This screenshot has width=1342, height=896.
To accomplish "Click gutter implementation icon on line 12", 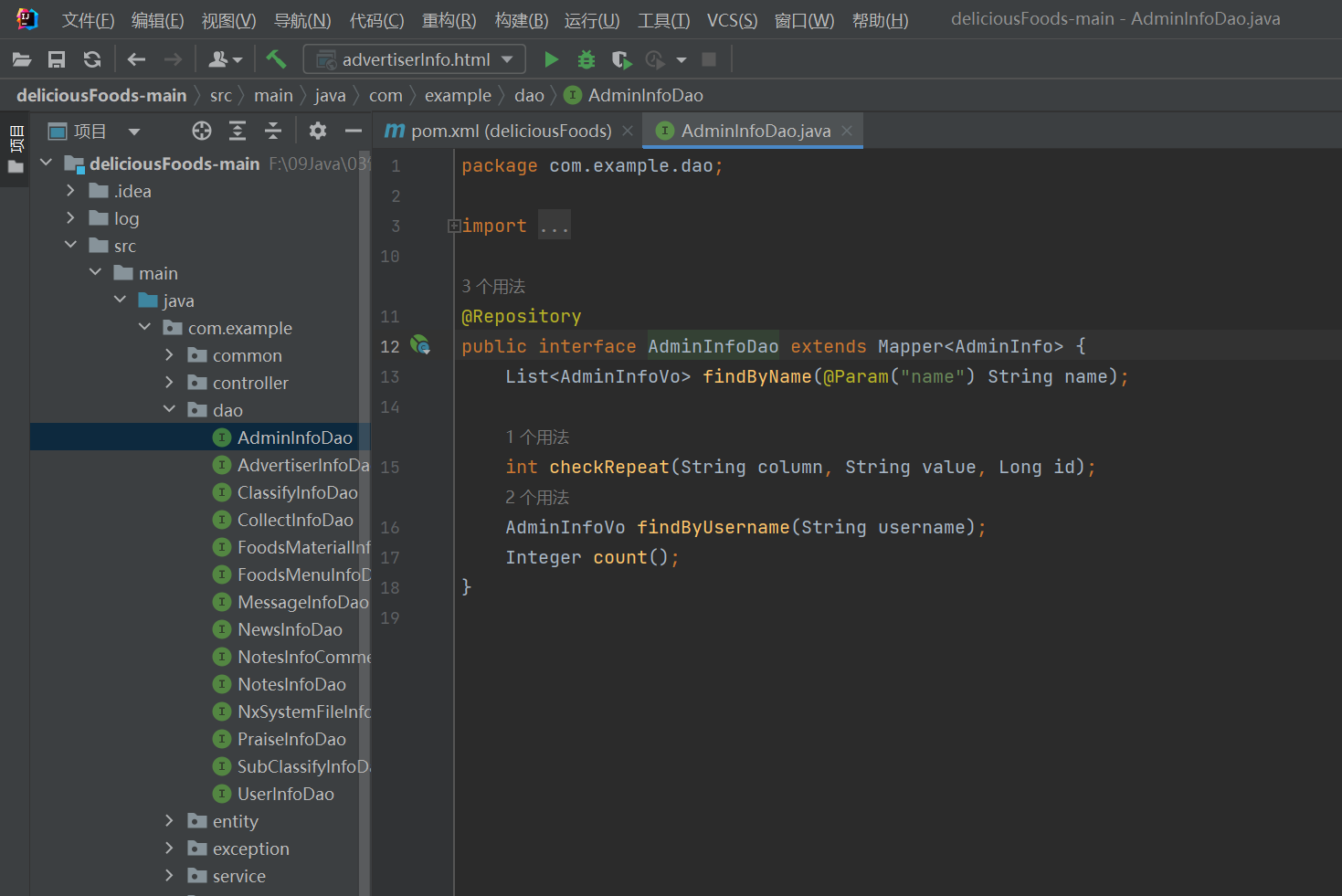I will point(420,345).
